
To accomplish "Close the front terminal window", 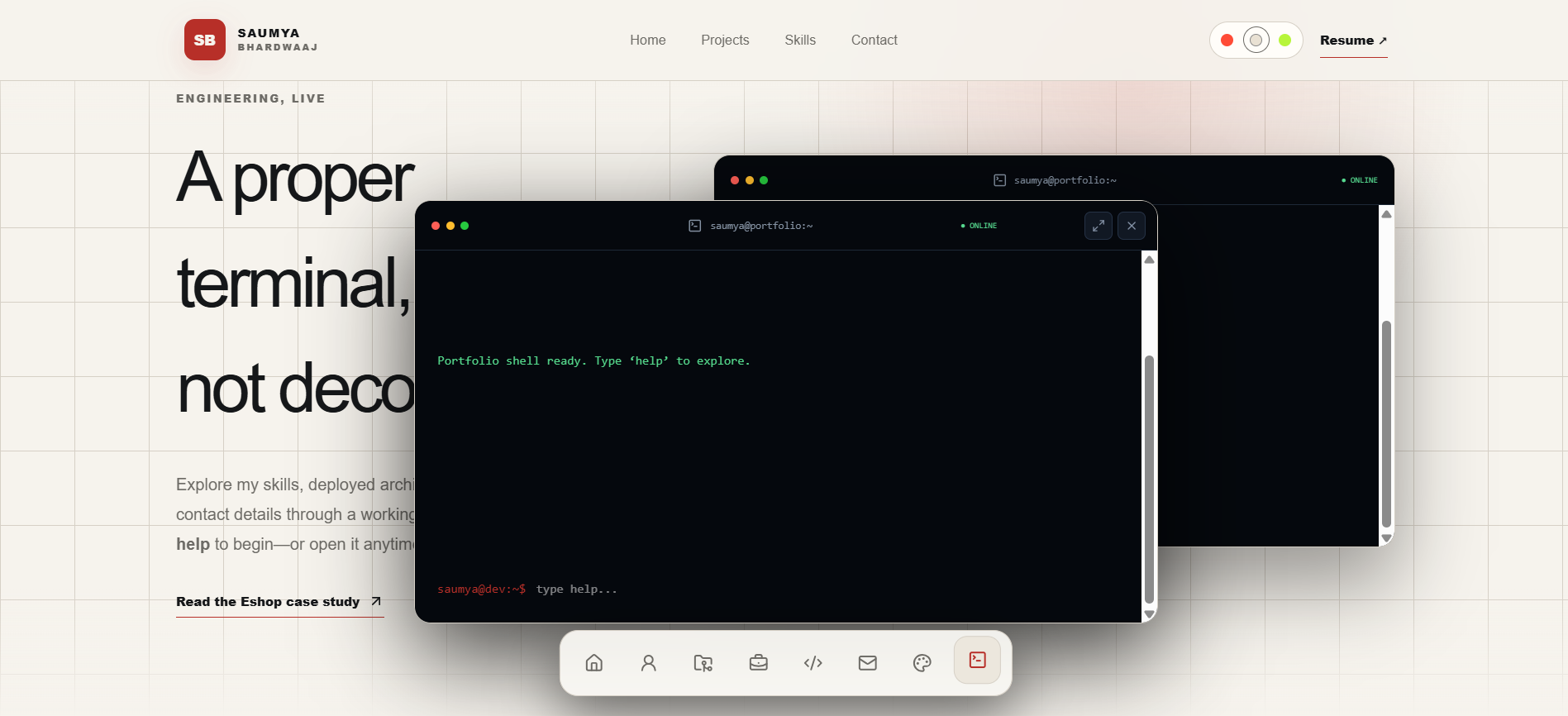I will pos(1131,226).
